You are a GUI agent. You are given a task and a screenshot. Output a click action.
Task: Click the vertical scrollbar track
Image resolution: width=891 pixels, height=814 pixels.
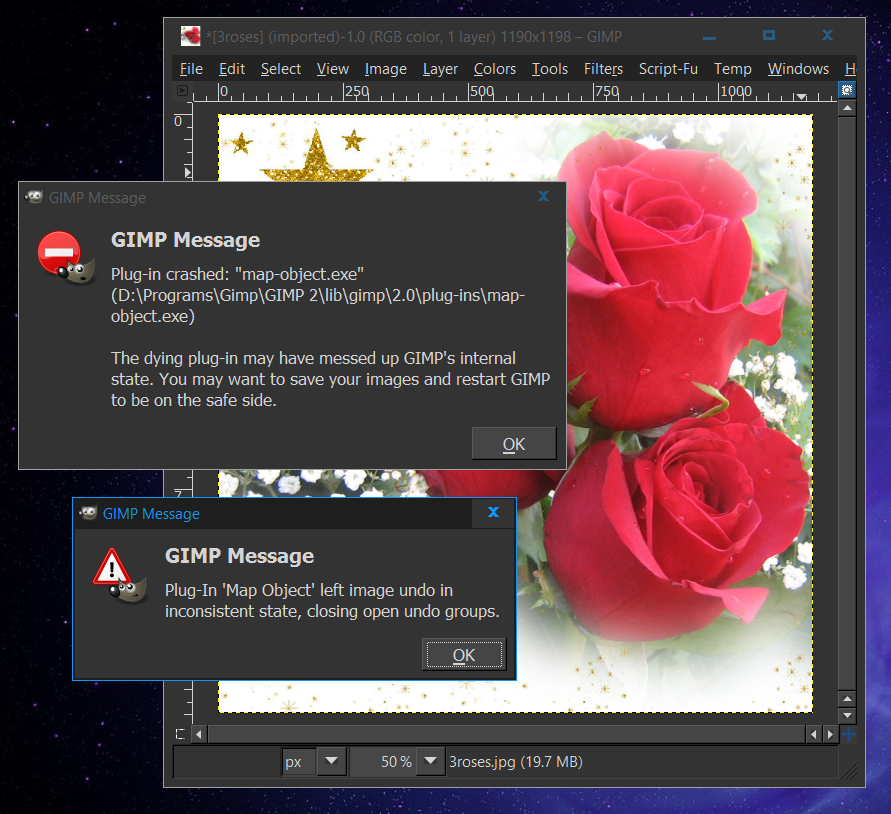847,402
